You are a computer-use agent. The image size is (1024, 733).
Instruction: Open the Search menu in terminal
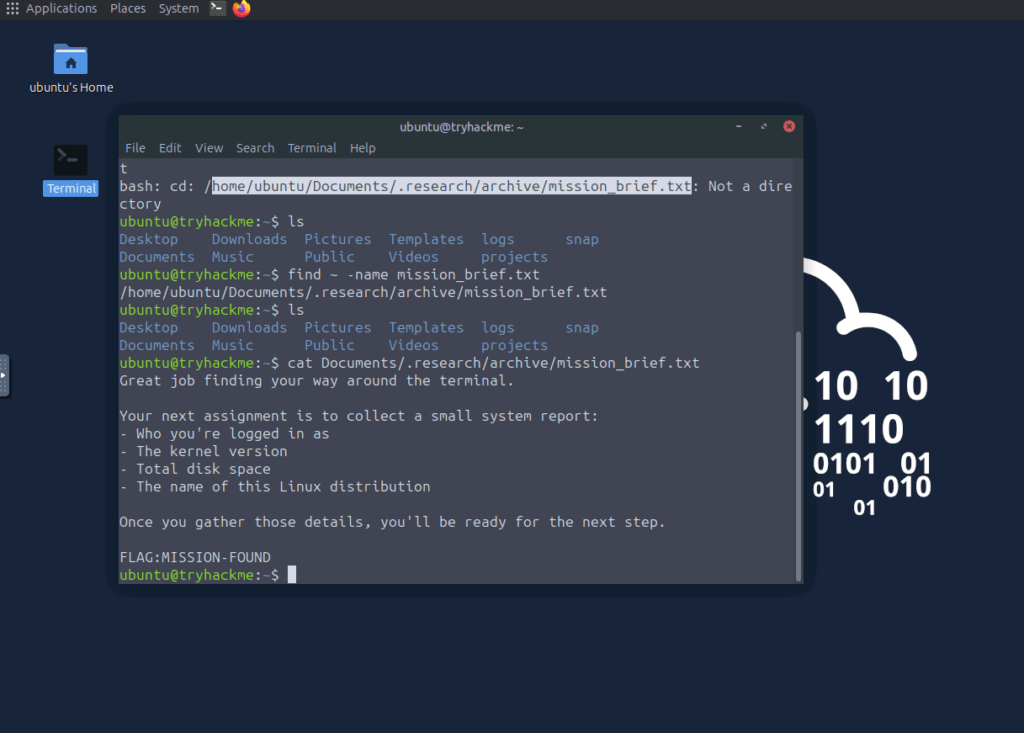[255, 148]
